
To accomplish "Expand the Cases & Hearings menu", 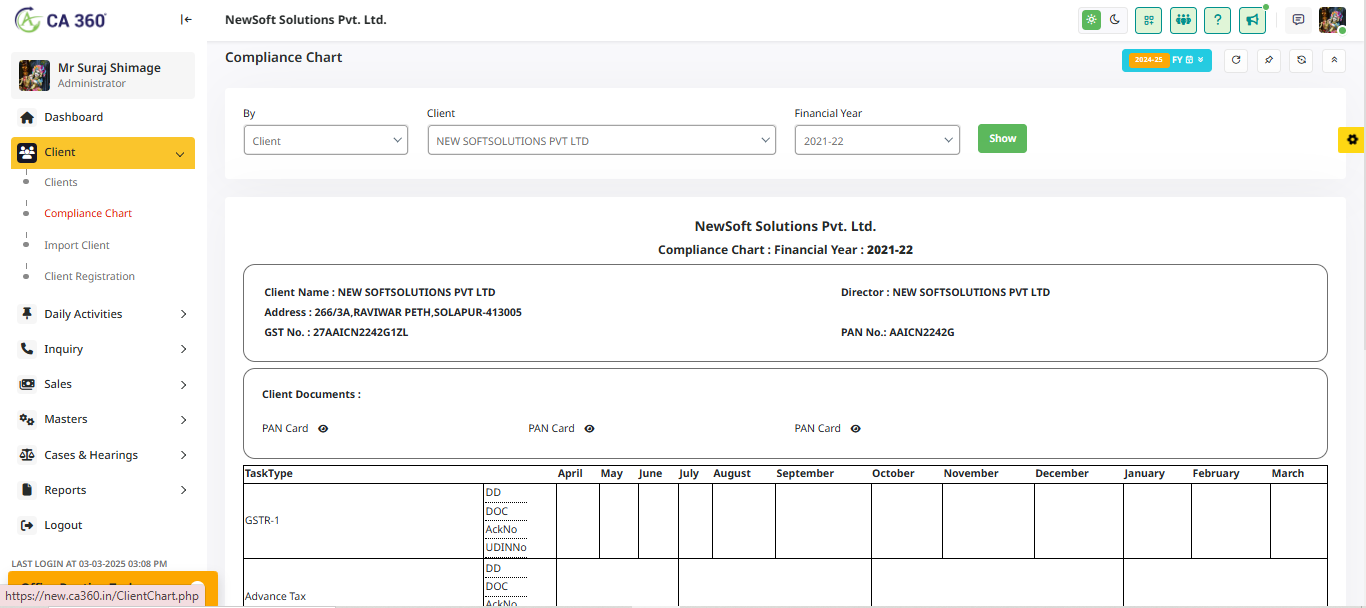I will pyautogui.click(x=103, y=455).
